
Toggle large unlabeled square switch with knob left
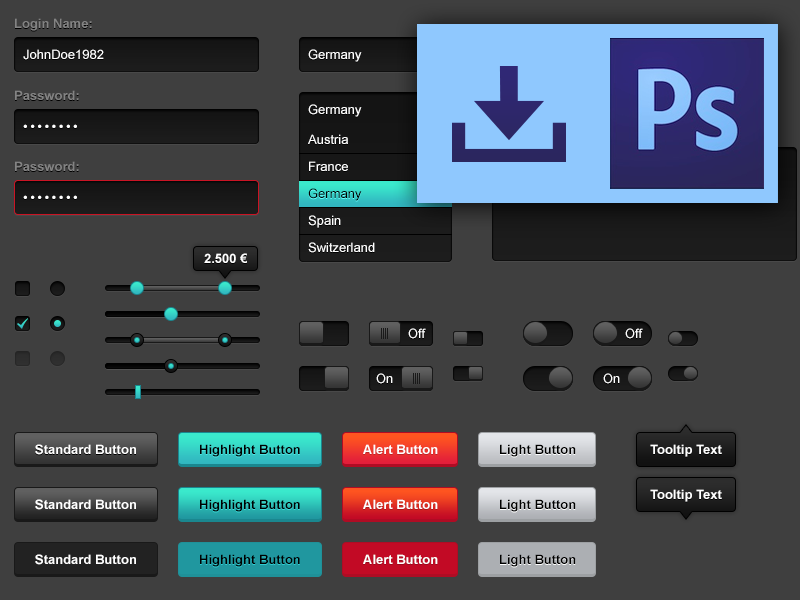point(324,334)
